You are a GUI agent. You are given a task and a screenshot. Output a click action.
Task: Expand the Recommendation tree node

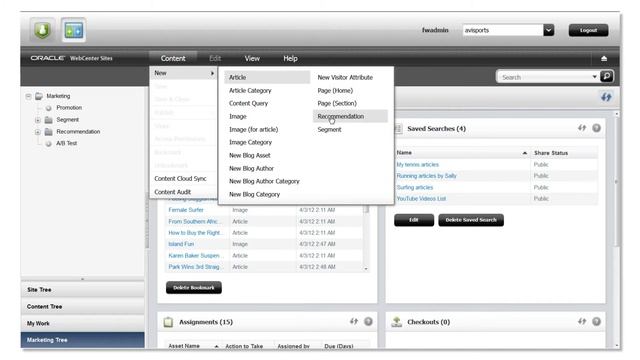coord(38,132)
